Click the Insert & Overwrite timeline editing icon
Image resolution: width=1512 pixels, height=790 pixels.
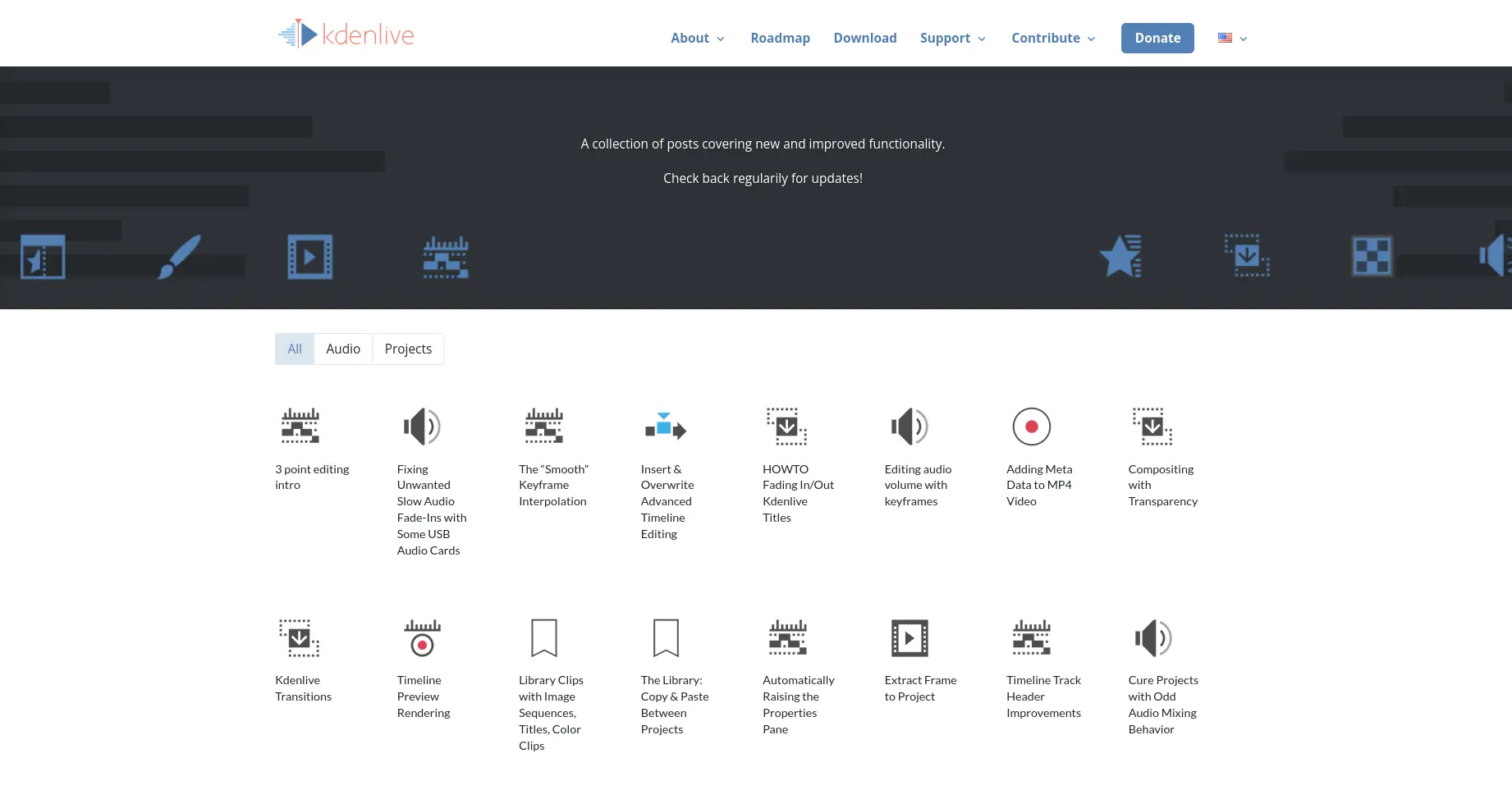pos(665,427)
